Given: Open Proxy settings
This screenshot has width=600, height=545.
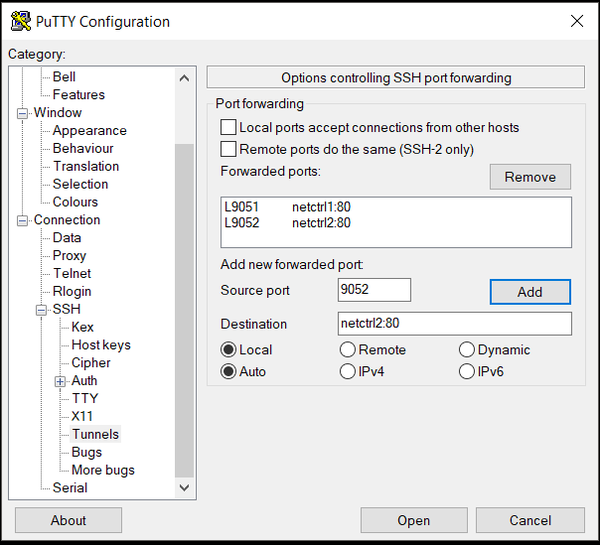Looking at the screenshot, I should tap(69, 255).
